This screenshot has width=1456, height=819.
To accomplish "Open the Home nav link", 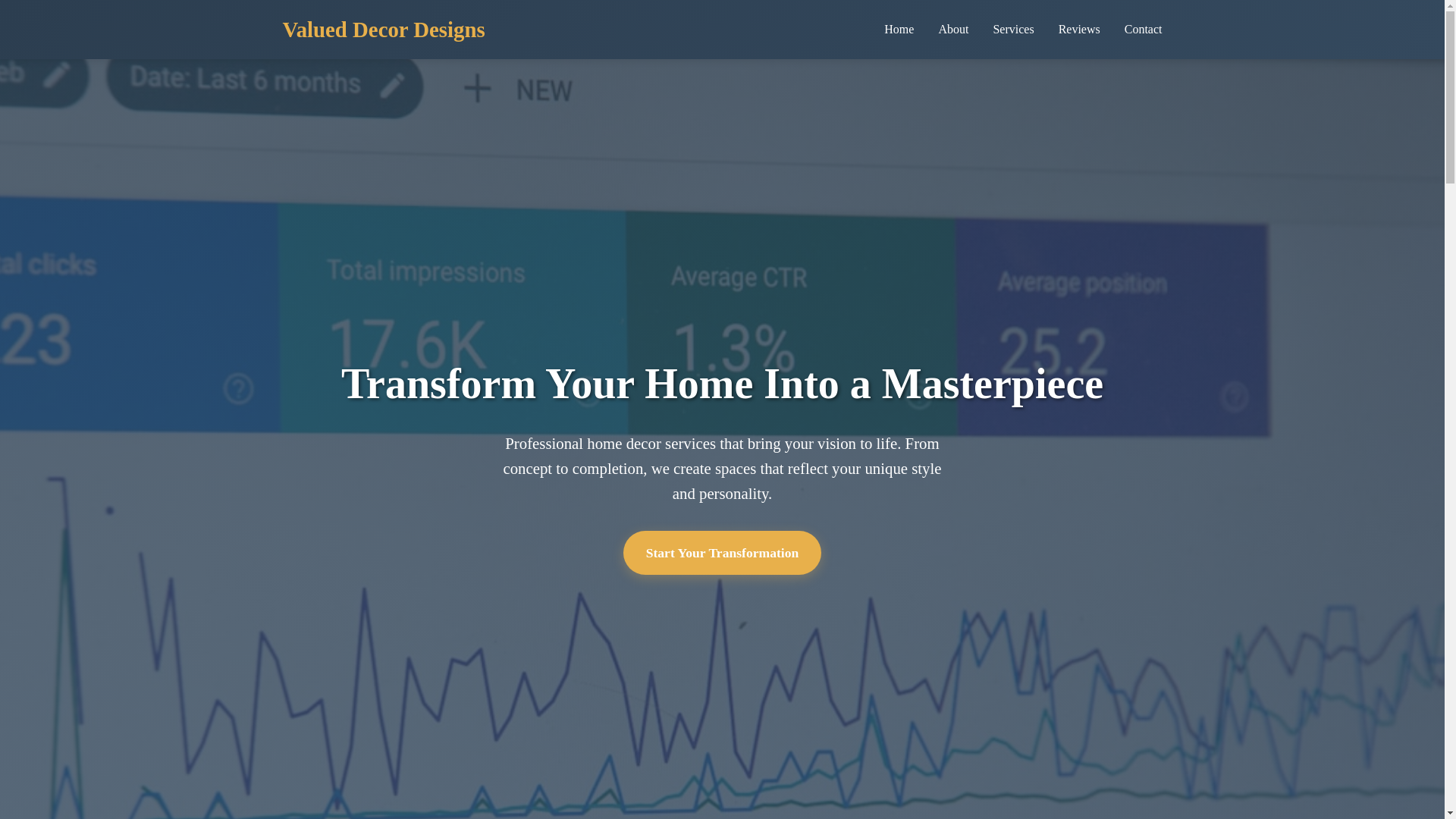I will coord(899,30).
